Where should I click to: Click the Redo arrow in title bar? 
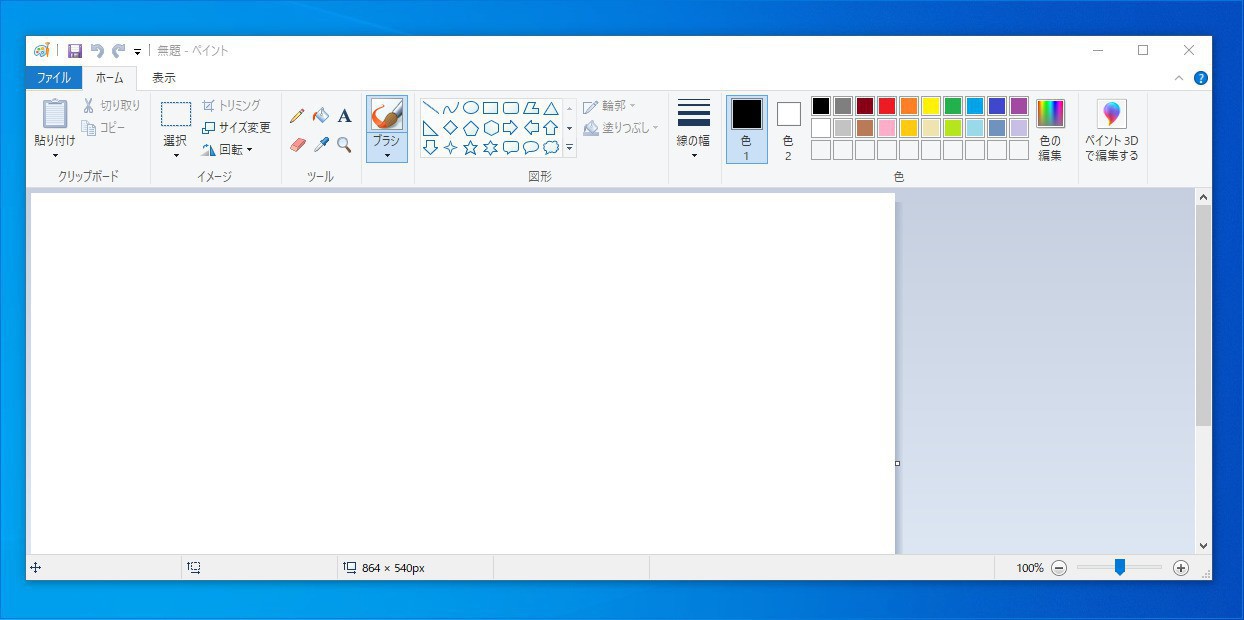[118, 50]
